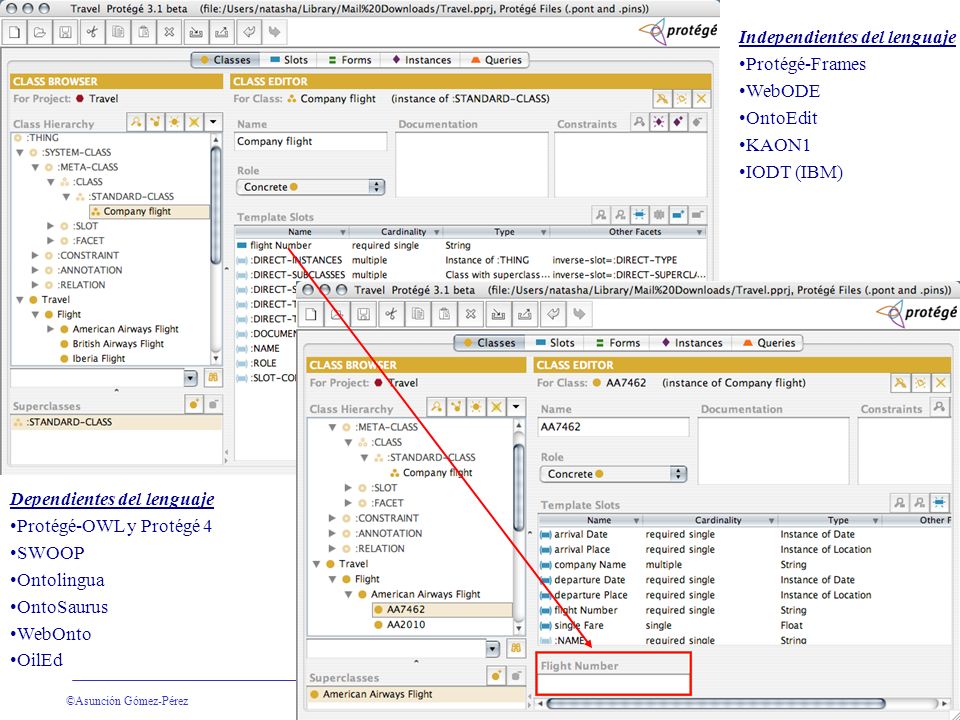Click the Create Subclass icon in the back window's Class Hierarchy
Image resolution: width=960 pixels, height=720 pixels.
click(156, 122)
